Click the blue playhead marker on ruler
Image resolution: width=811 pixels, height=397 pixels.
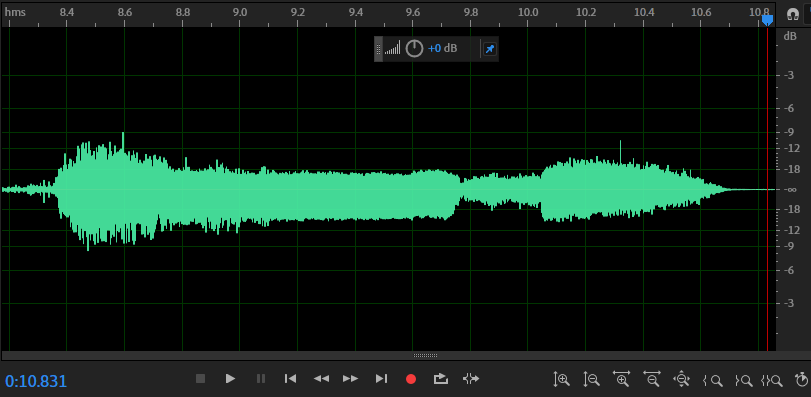(x=768, y=20)
